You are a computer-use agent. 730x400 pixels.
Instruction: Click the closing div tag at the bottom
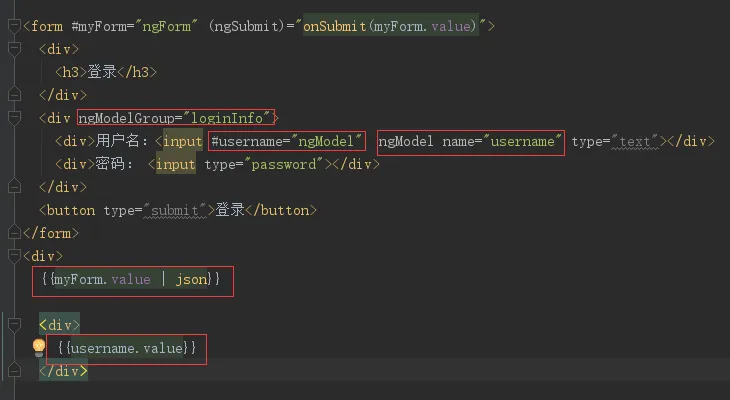[x=63, y=371]
